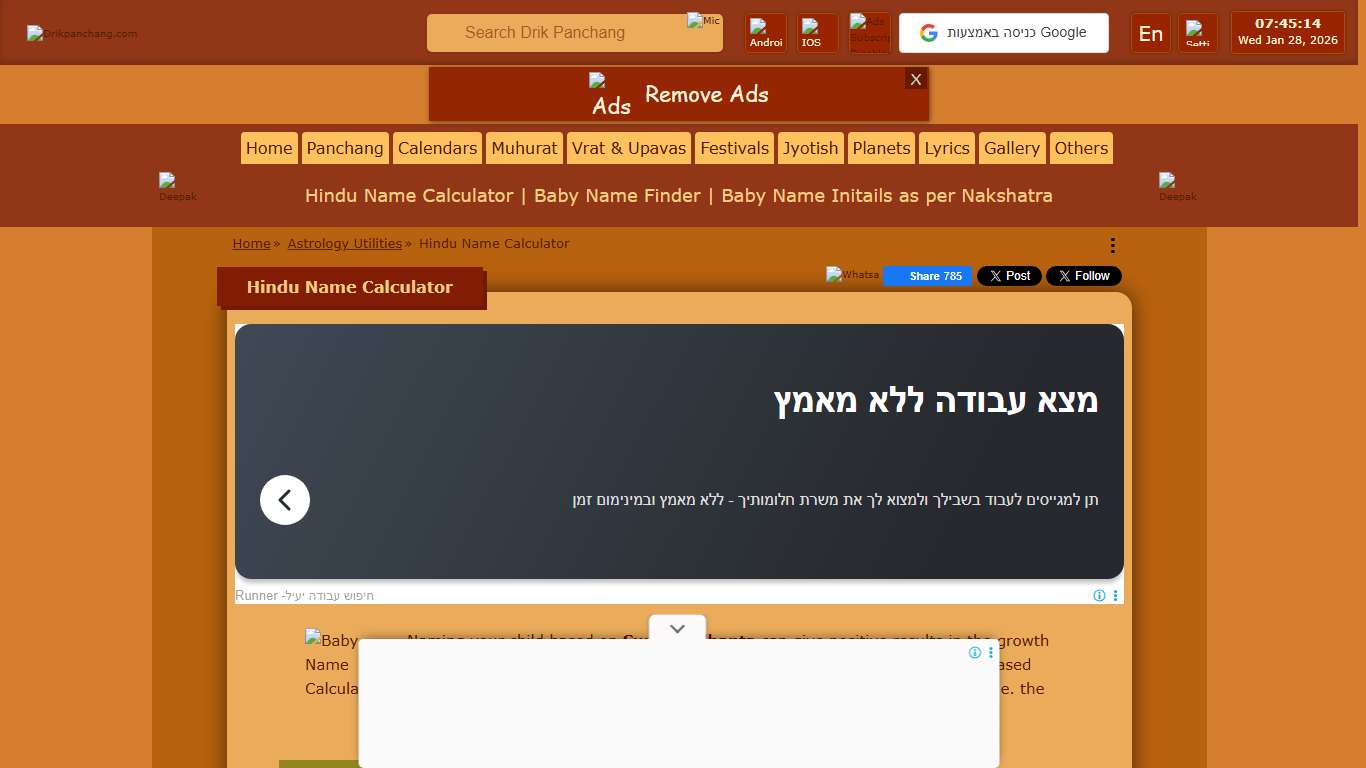Close the Remove Ads banner
The image size is (1366, 768).
point(916,79)
